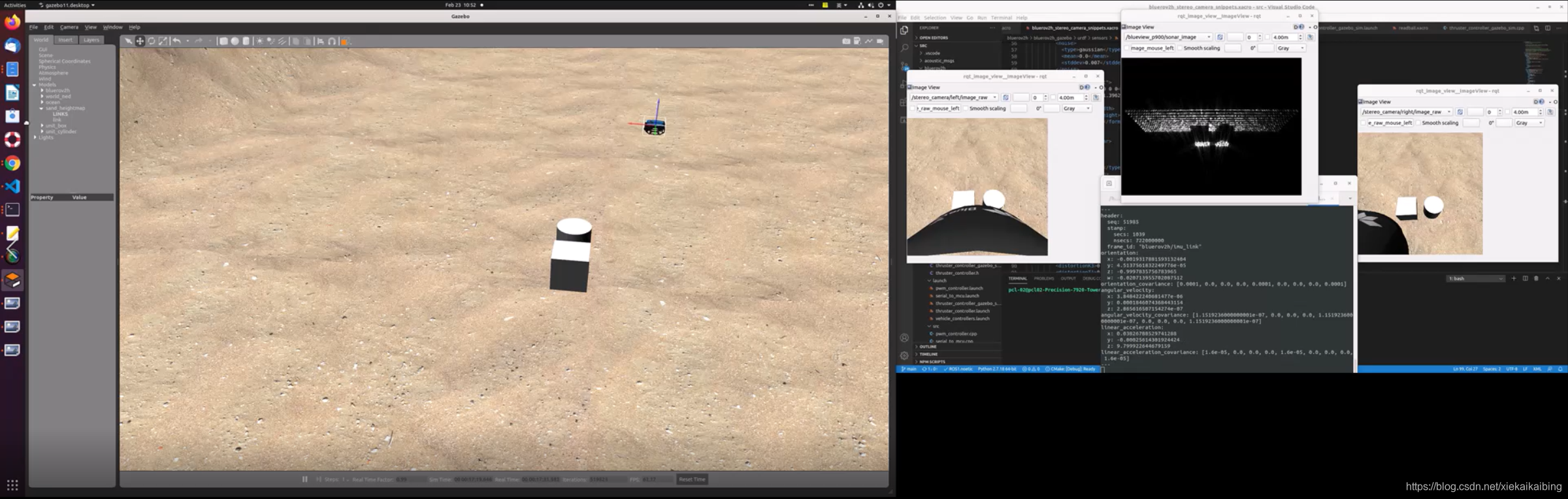Toggle Smooth scaling in left camera window
Image resolution: width=1568 pixels, height=499 pixels.
tap(966, 108)
